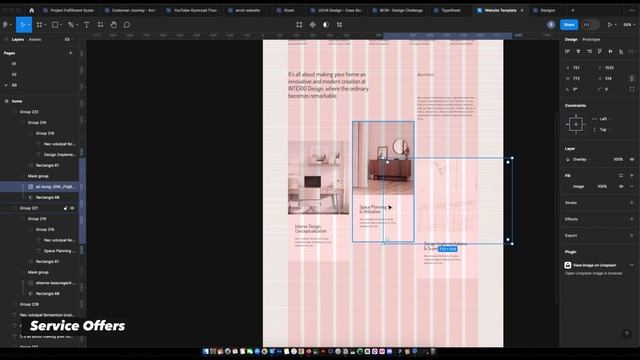The height and width of the screenshot is (360, 640).
Task: Add an Export setting with plus
Action: tap(632, 236)
